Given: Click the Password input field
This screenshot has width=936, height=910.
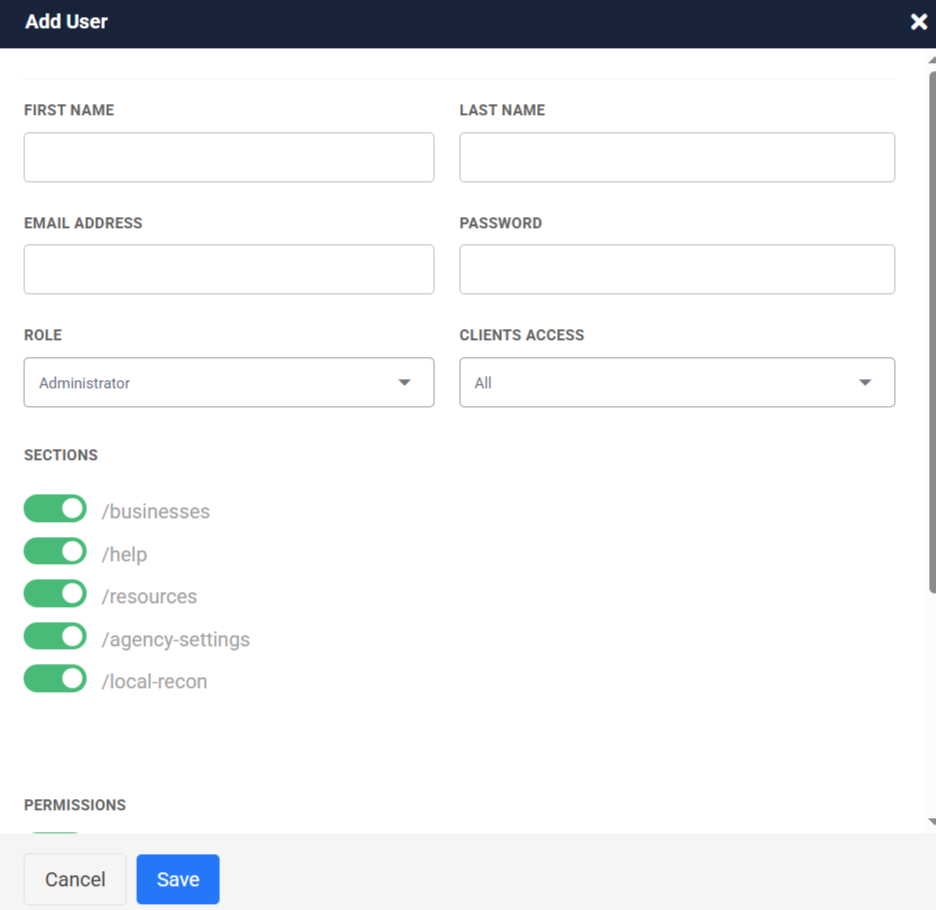Looking at the screenshot, I should 677,270.
